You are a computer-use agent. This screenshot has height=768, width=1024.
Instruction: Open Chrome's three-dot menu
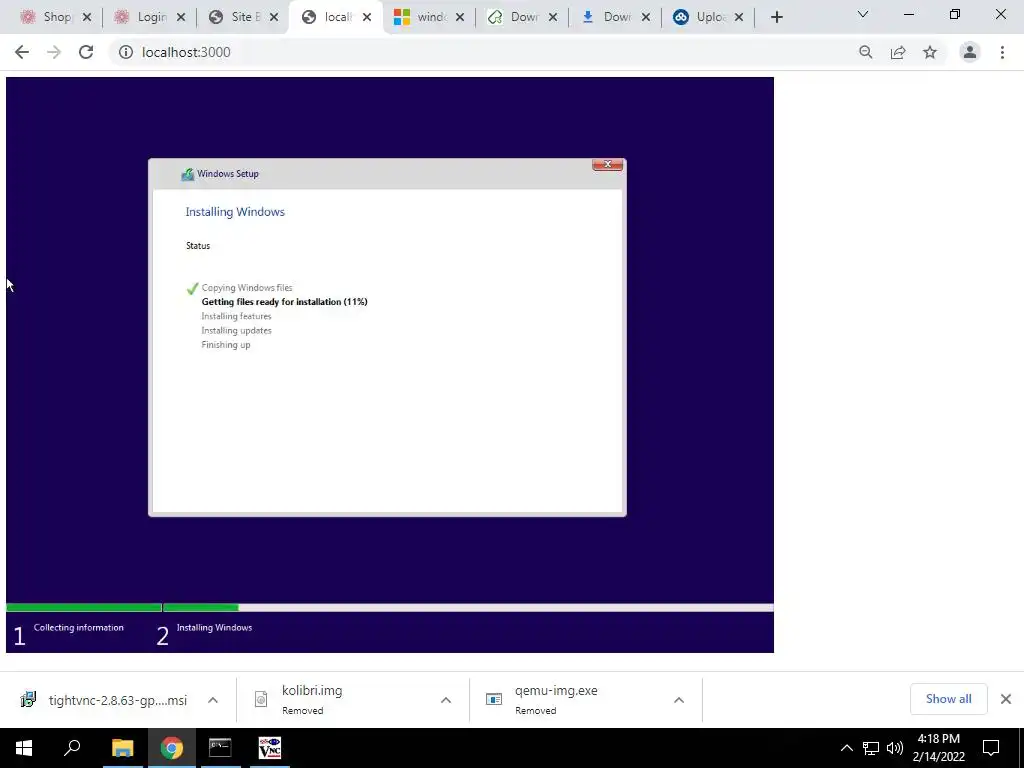click(1002, 52)
